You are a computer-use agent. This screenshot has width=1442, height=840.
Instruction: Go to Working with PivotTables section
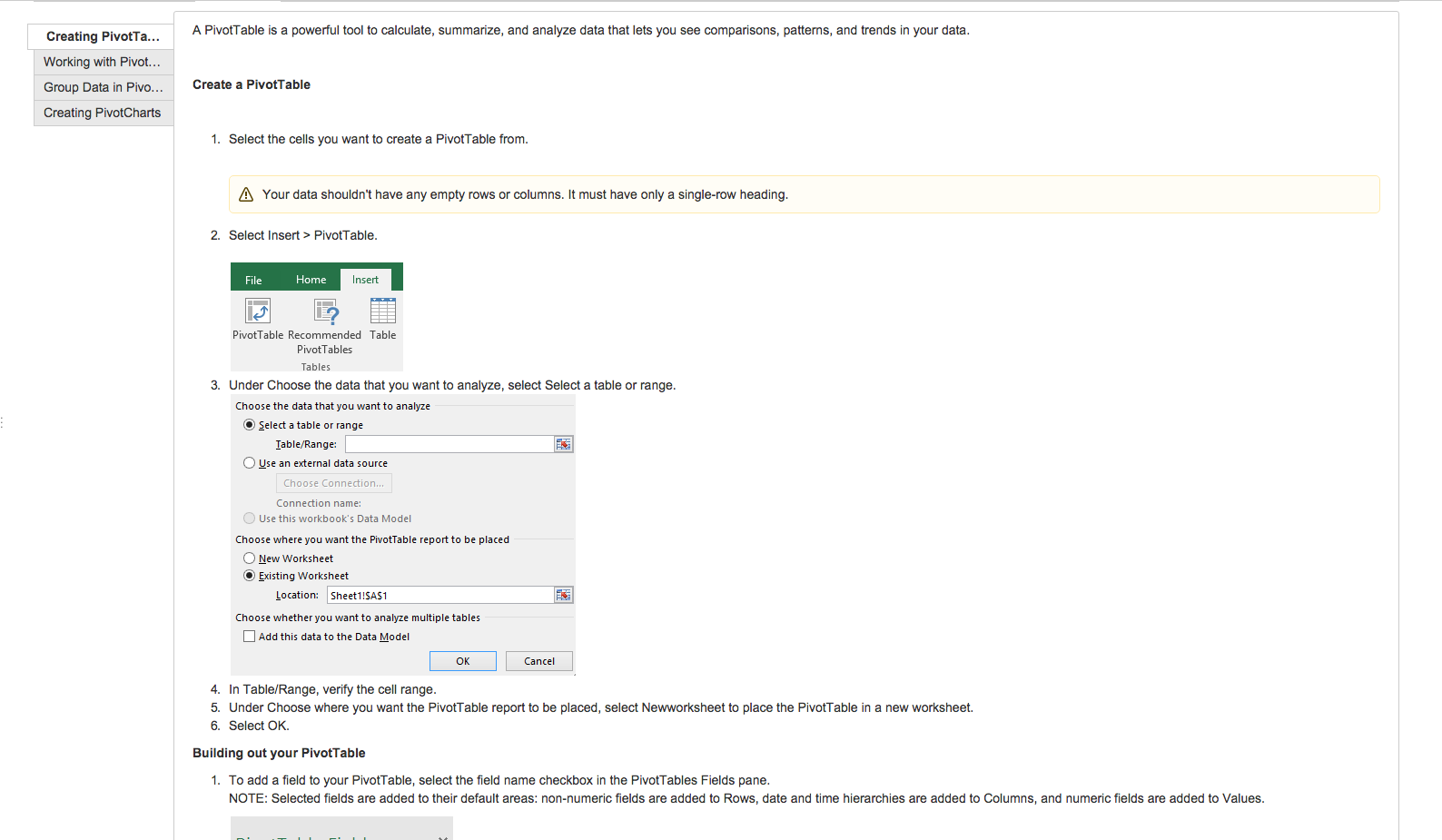coord(104,62)
